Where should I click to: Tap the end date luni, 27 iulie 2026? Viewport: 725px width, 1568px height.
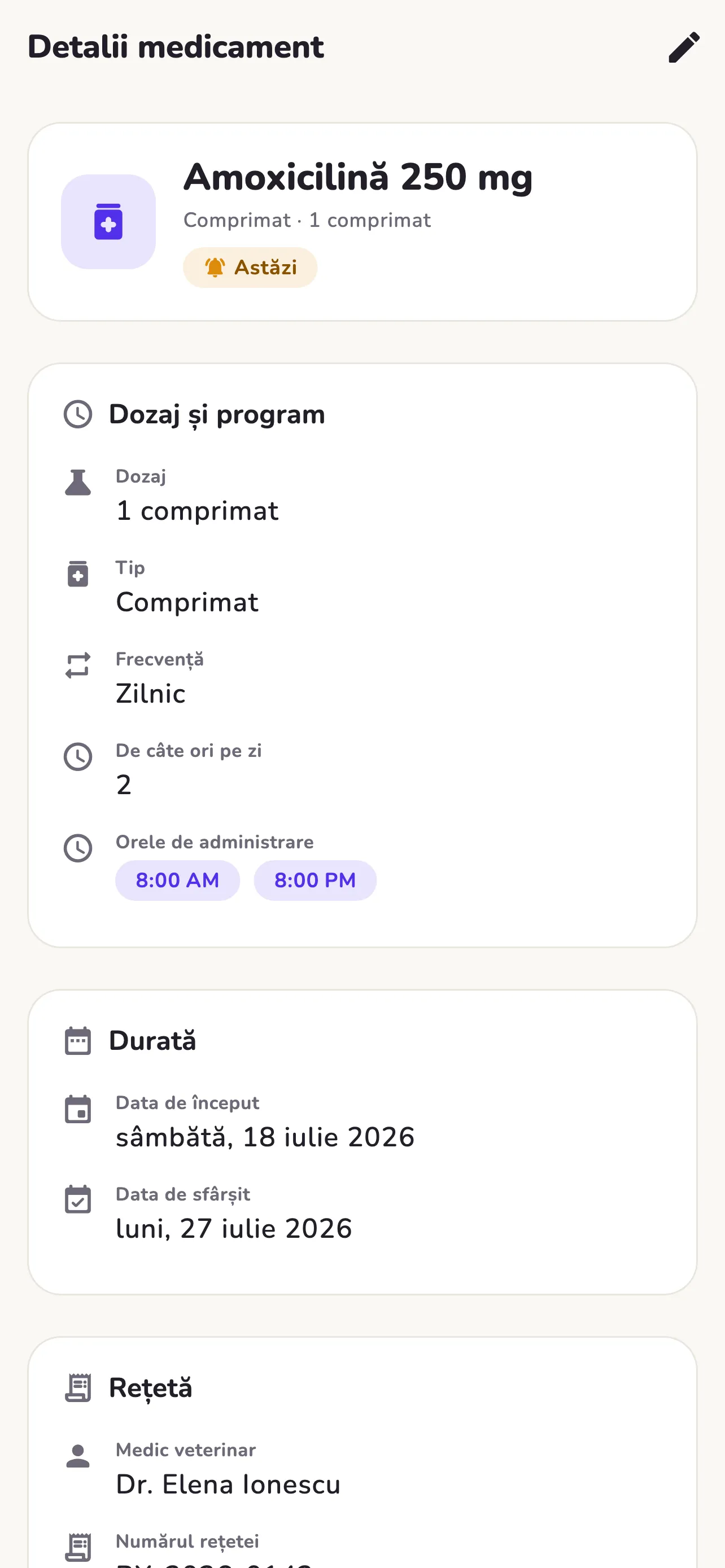point(234,1228)
